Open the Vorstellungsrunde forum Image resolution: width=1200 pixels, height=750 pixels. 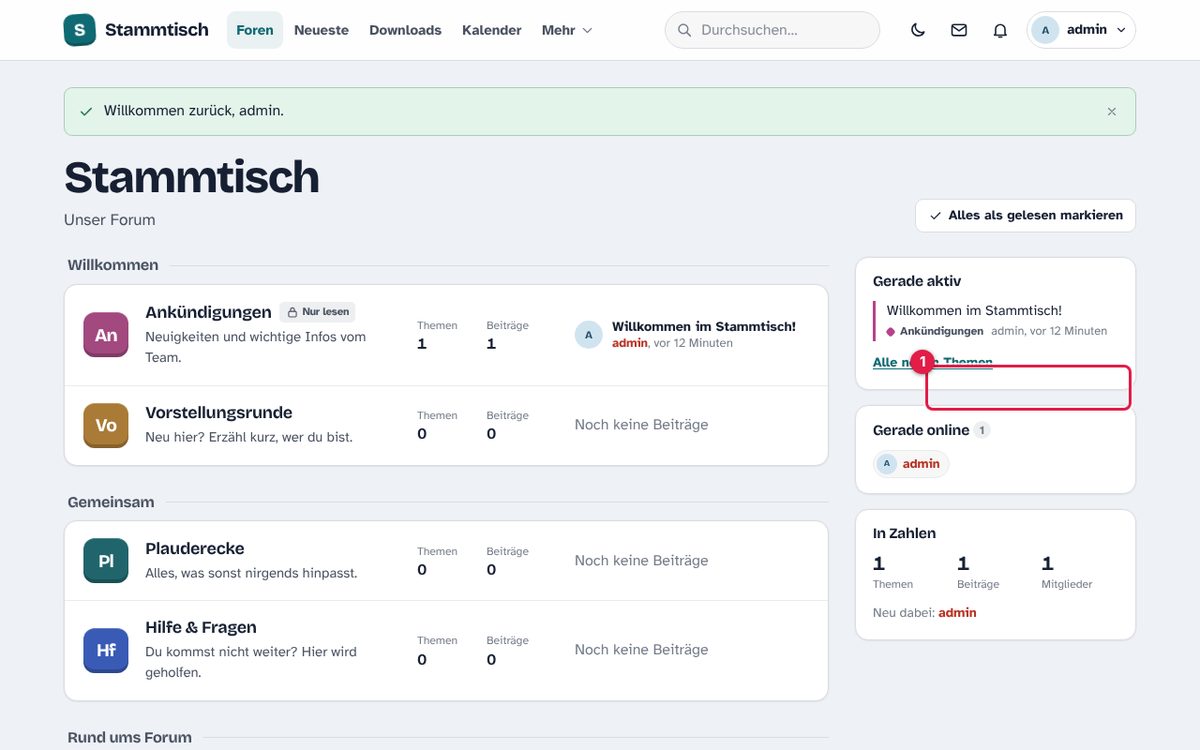click(219, 412)
